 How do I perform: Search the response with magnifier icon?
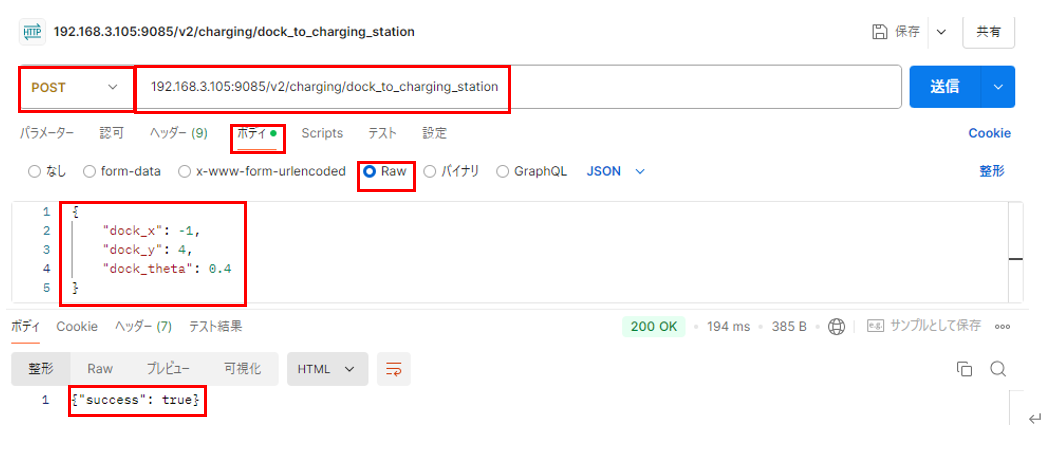pos(997,369)
